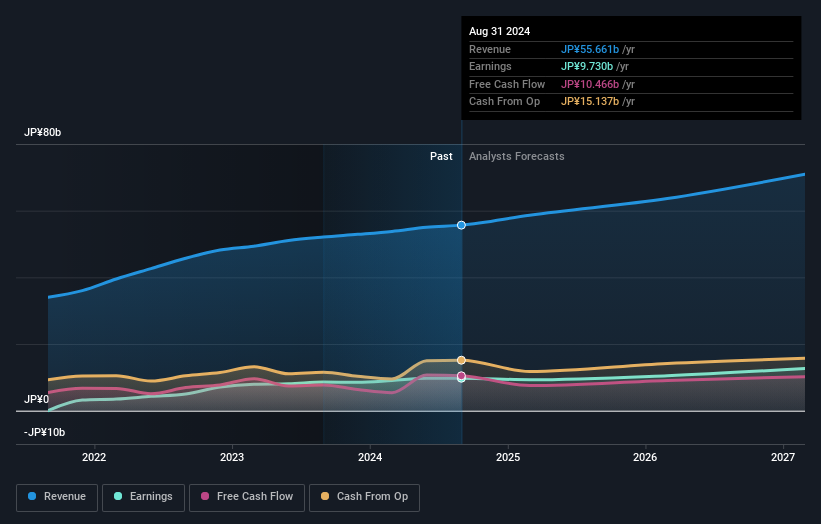Select the 2027 x-axis label

(x=783, y=457)
